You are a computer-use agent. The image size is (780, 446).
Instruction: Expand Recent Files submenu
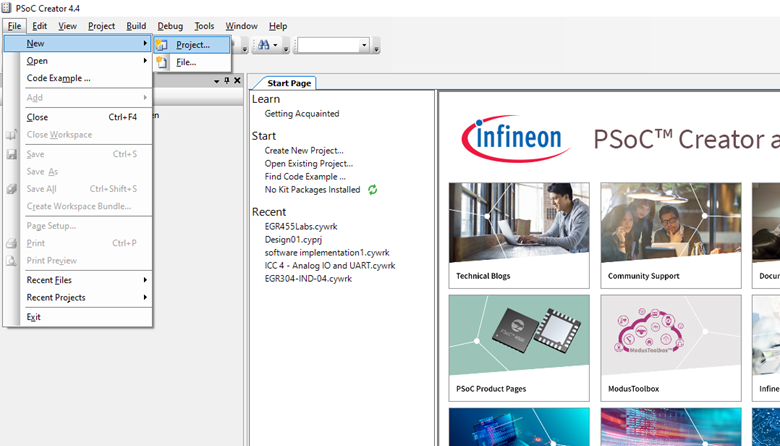coord(78,280)
